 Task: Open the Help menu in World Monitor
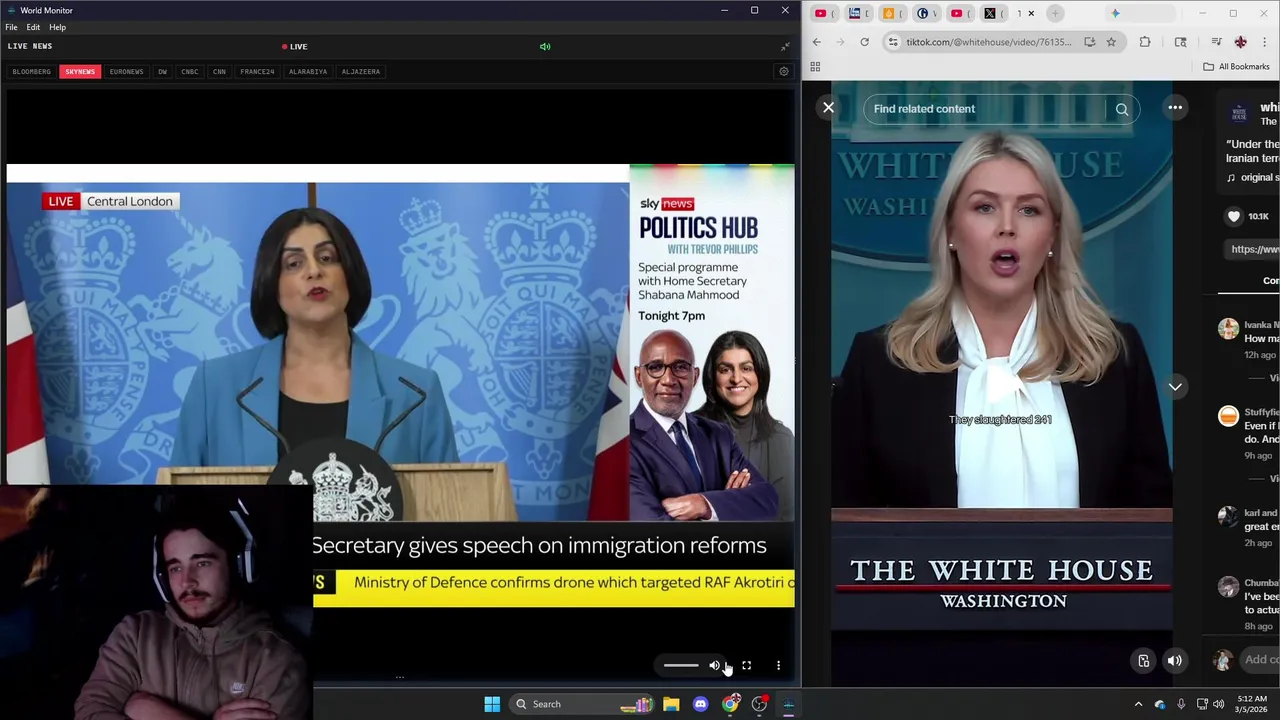(57, 27)
